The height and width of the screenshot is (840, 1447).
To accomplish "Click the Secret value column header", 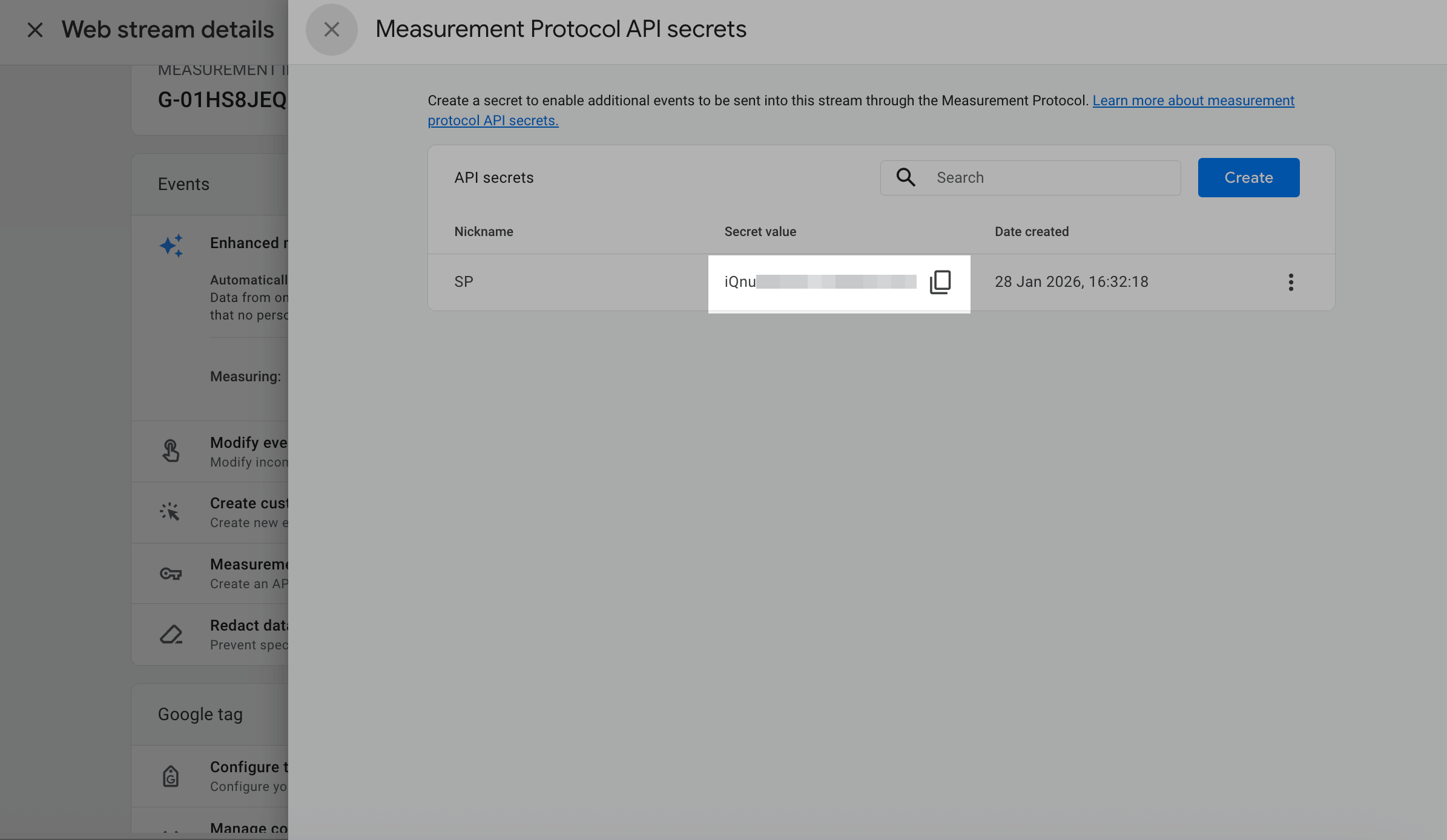I will point(760,231).
